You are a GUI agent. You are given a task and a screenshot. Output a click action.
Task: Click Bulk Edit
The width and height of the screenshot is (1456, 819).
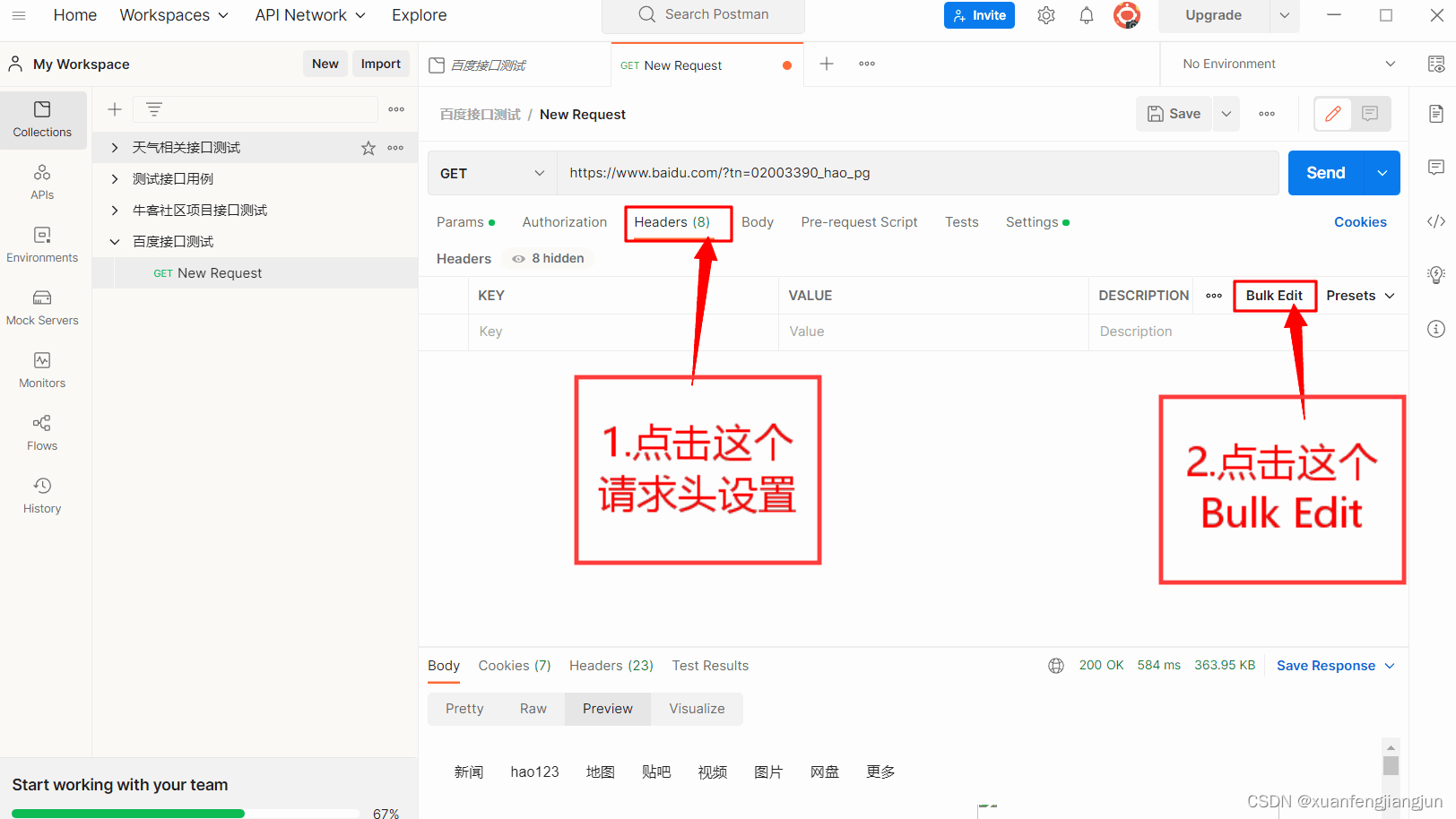click(x=1274, y=296)
